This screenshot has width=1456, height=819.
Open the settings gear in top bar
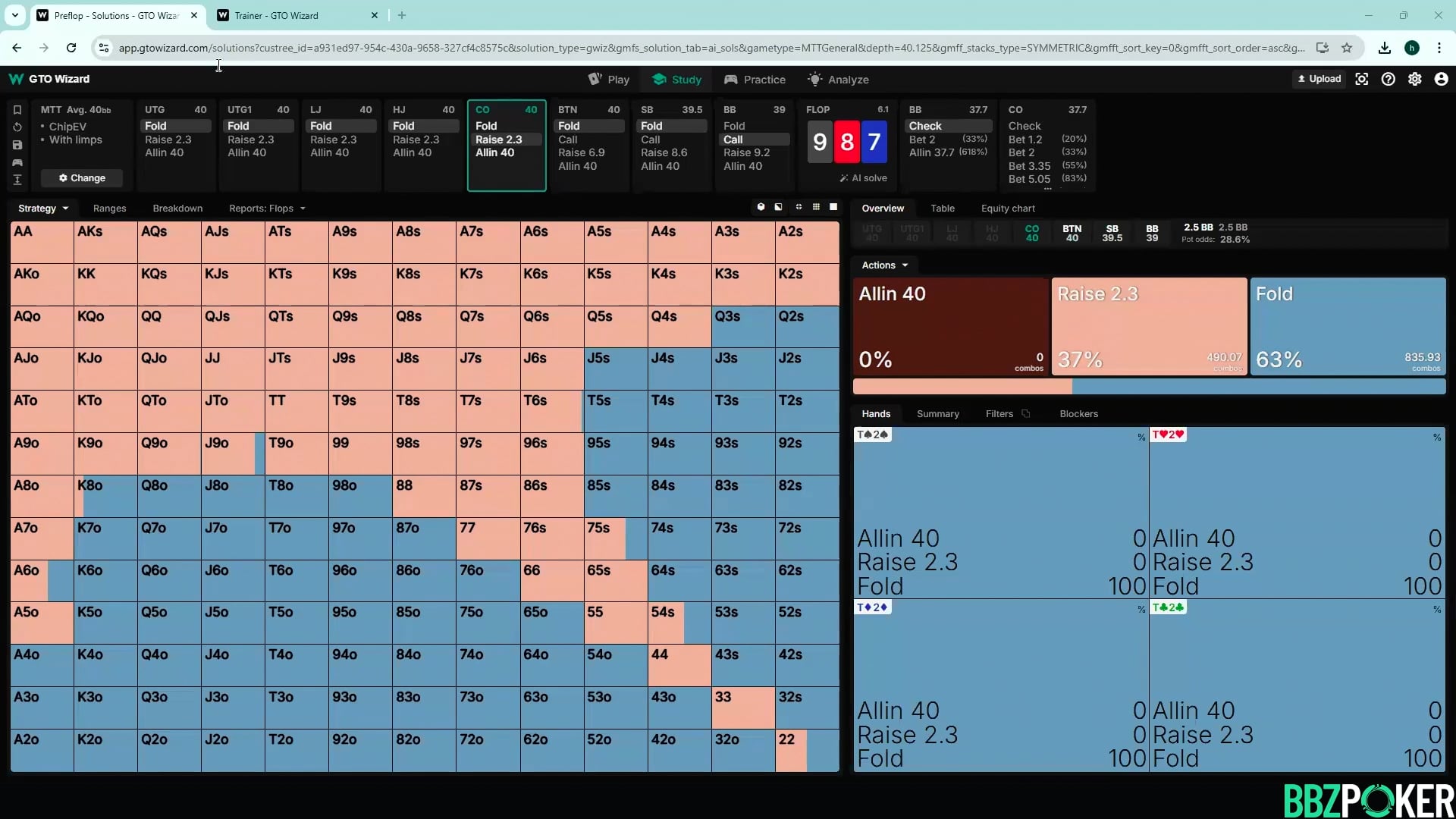click(x=1414, y=79)
